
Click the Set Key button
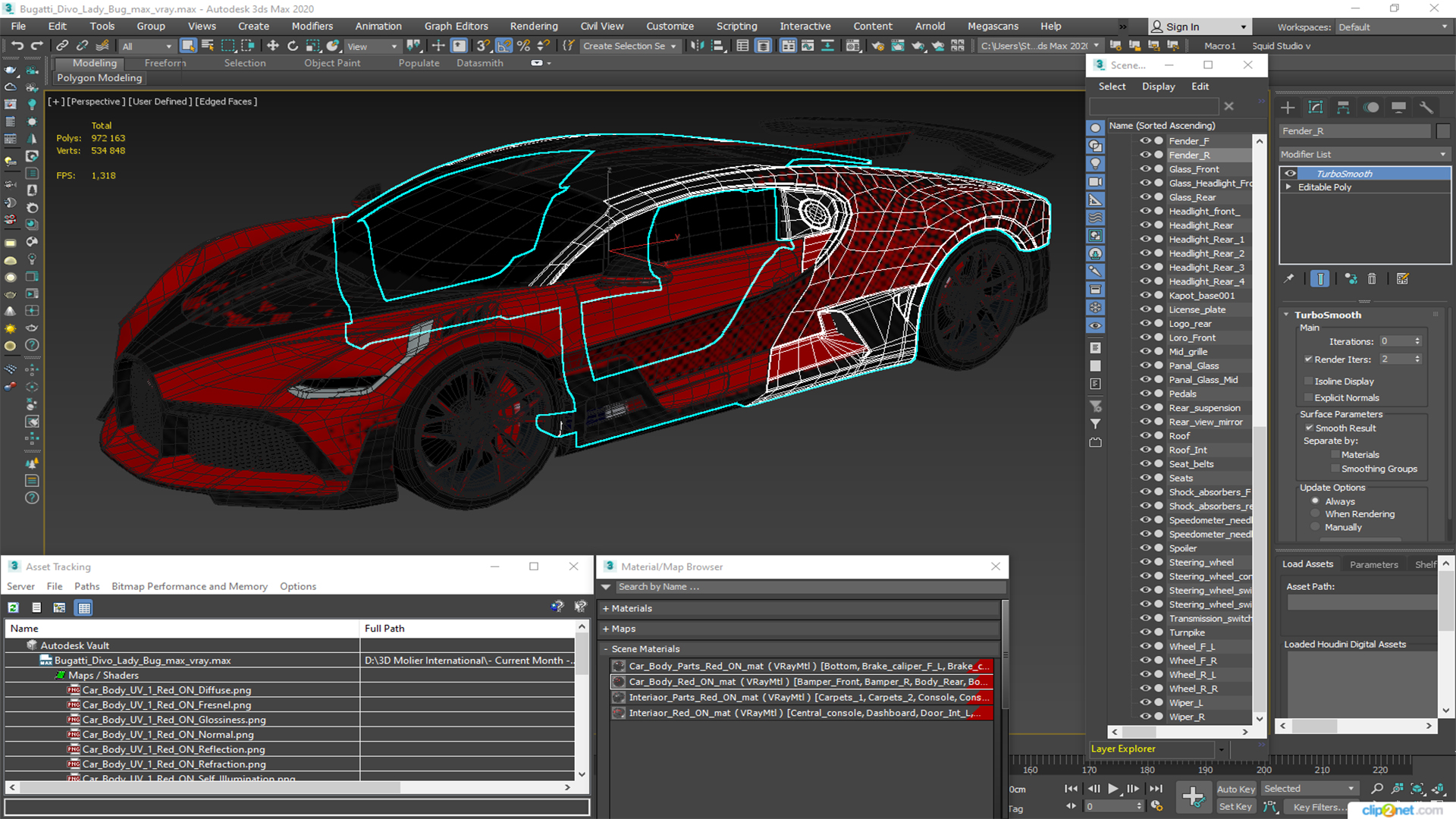click(x=1235, y=807)
